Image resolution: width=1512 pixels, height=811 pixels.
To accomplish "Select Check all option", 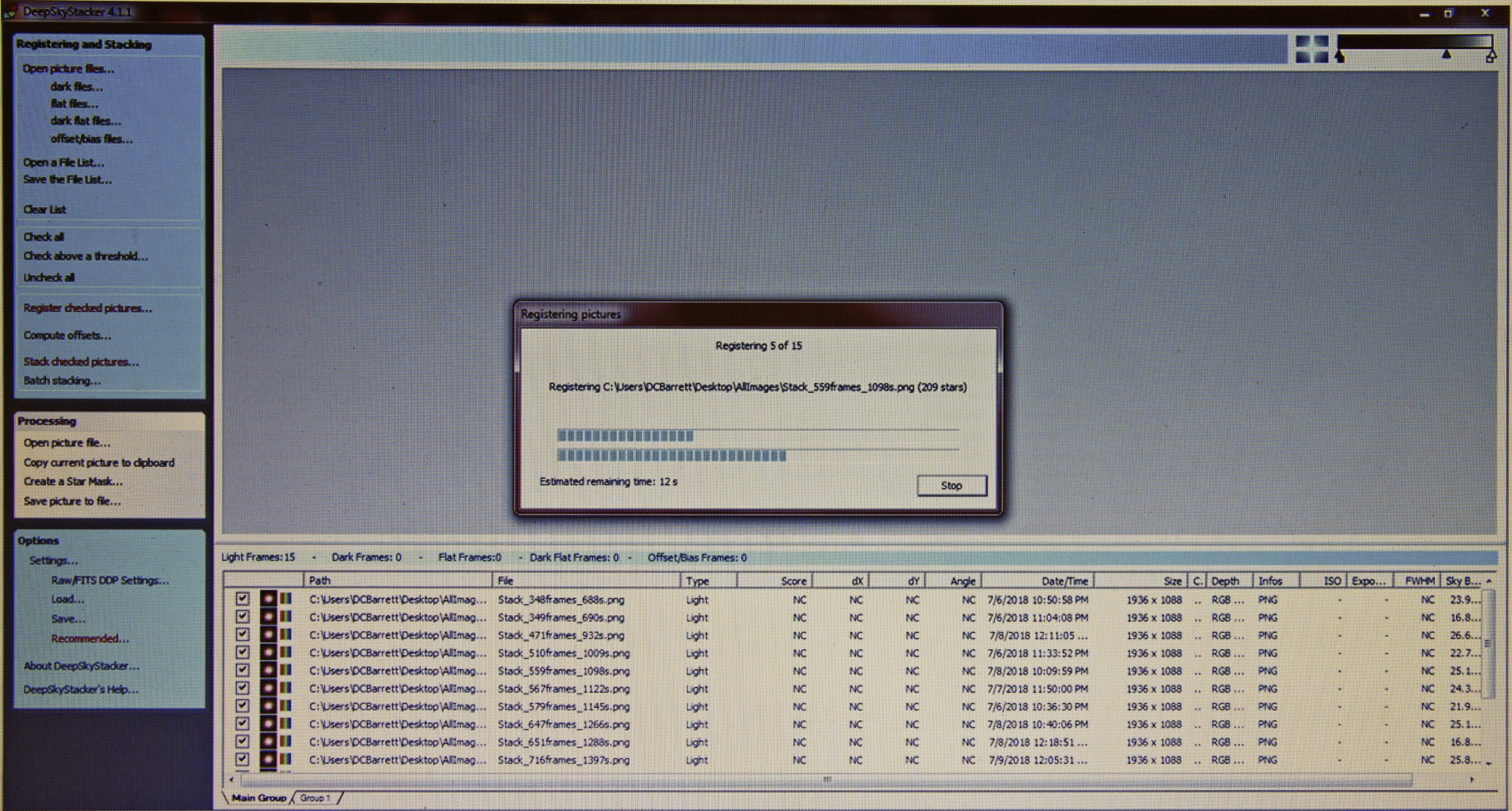I will 43,237.
